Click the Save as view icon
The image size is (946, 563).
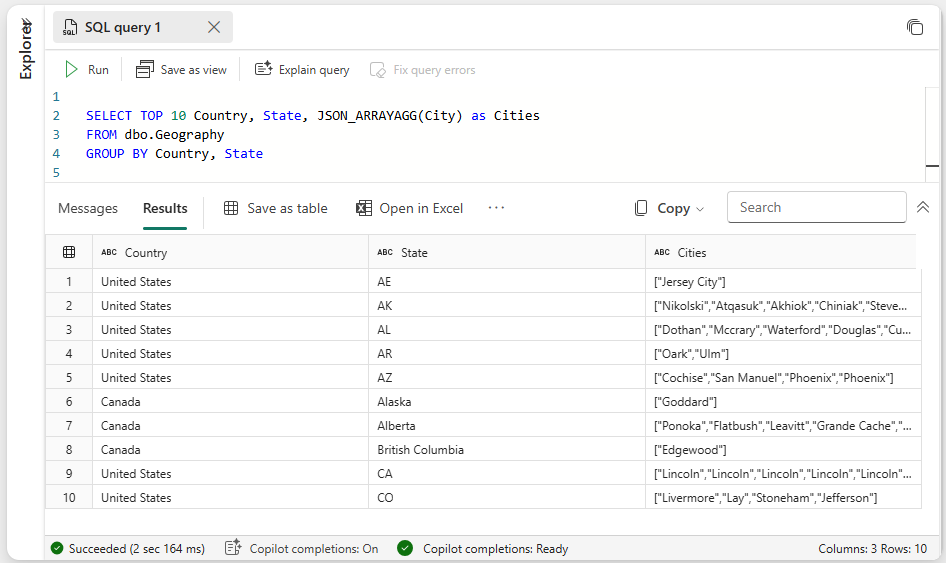click(x=145, y=70)
